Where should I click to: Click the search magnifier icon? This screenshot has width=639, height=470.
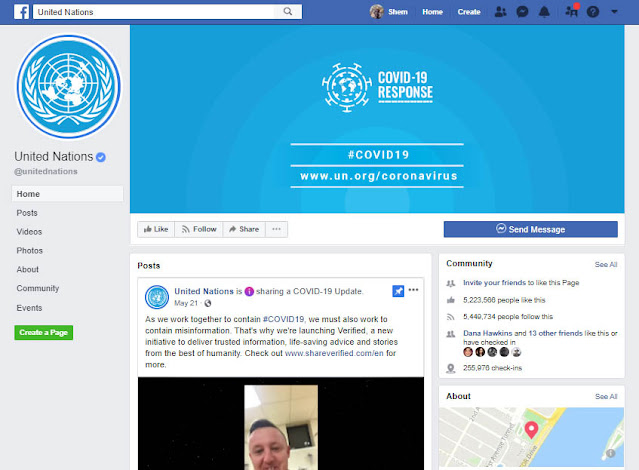click(288, 11)
